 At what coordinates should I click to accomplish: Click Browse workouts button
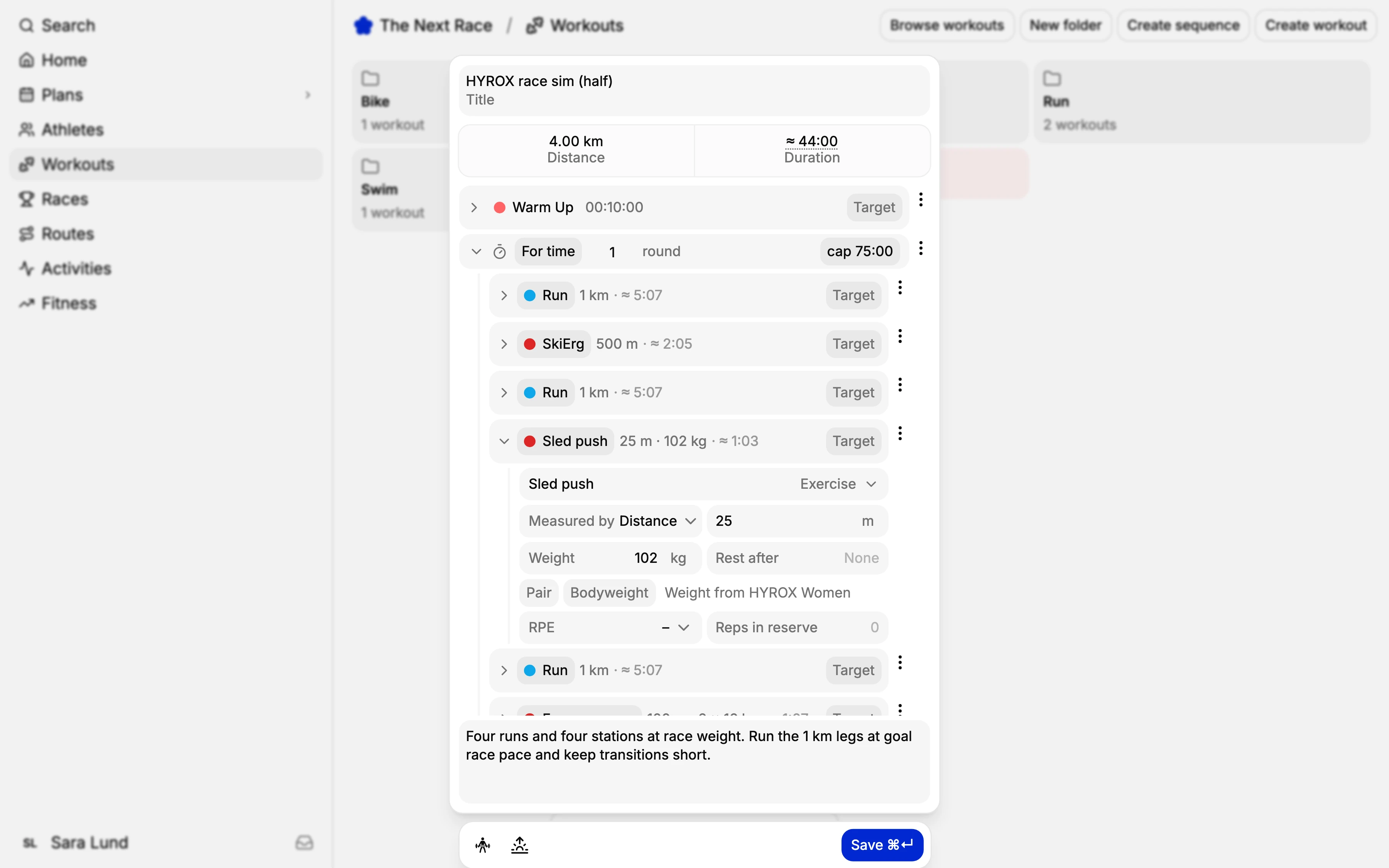(x=946, y=25)
